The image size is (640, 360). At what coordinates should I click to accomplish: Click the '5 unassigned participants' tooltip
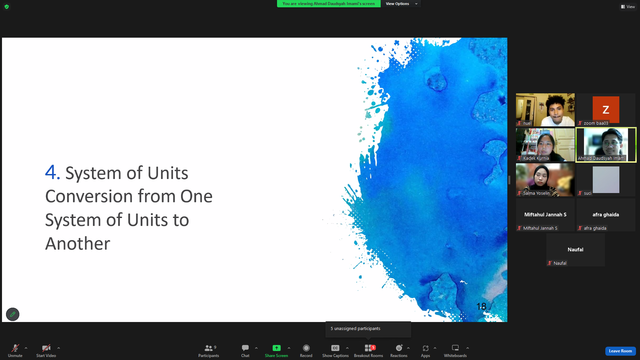click(368, 329)
